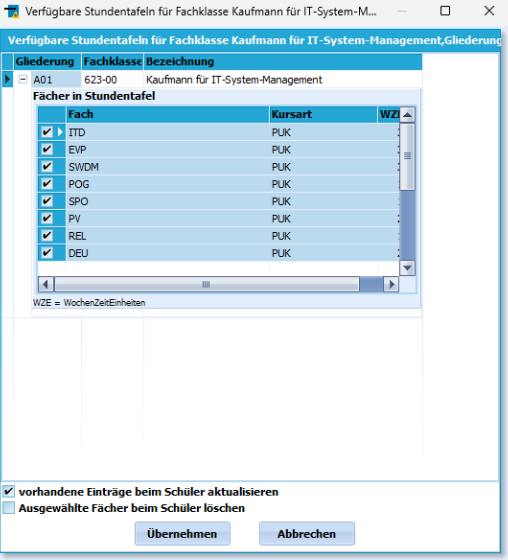Collapse the A01 Gliederung row
Screen dimensions: 508x560
click(x=23, y=79)
